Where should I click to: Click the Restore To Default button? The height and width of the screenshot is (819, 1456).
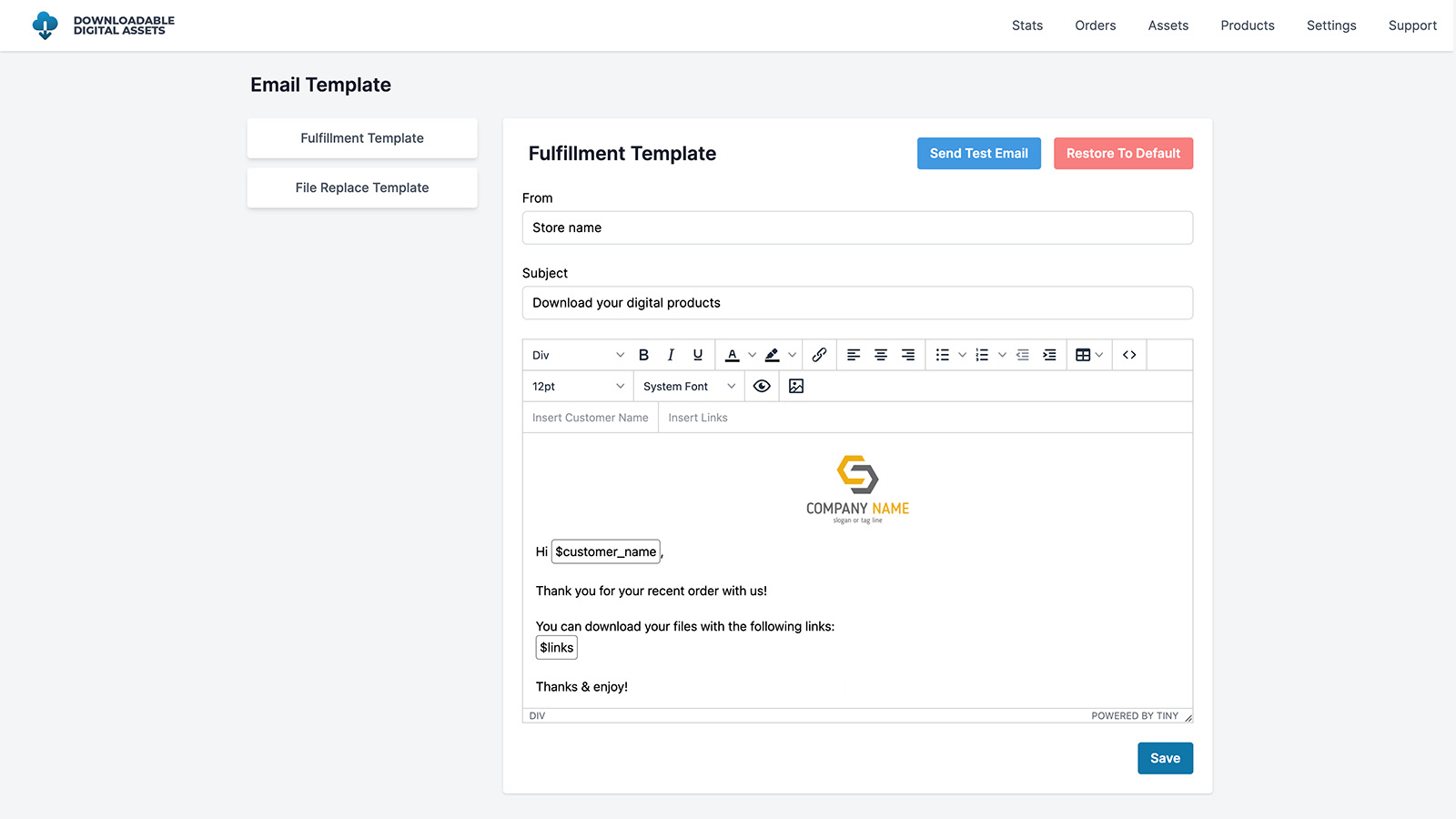1123,154
